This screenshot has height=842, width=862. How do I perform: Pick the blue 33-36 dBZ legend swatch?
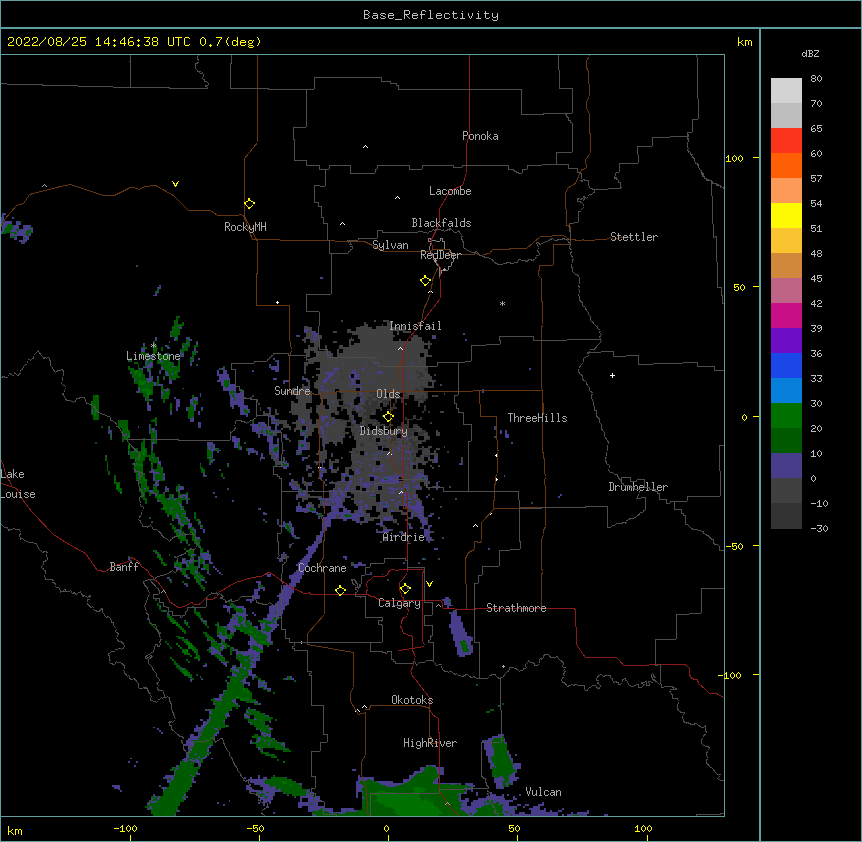(786, 365)
